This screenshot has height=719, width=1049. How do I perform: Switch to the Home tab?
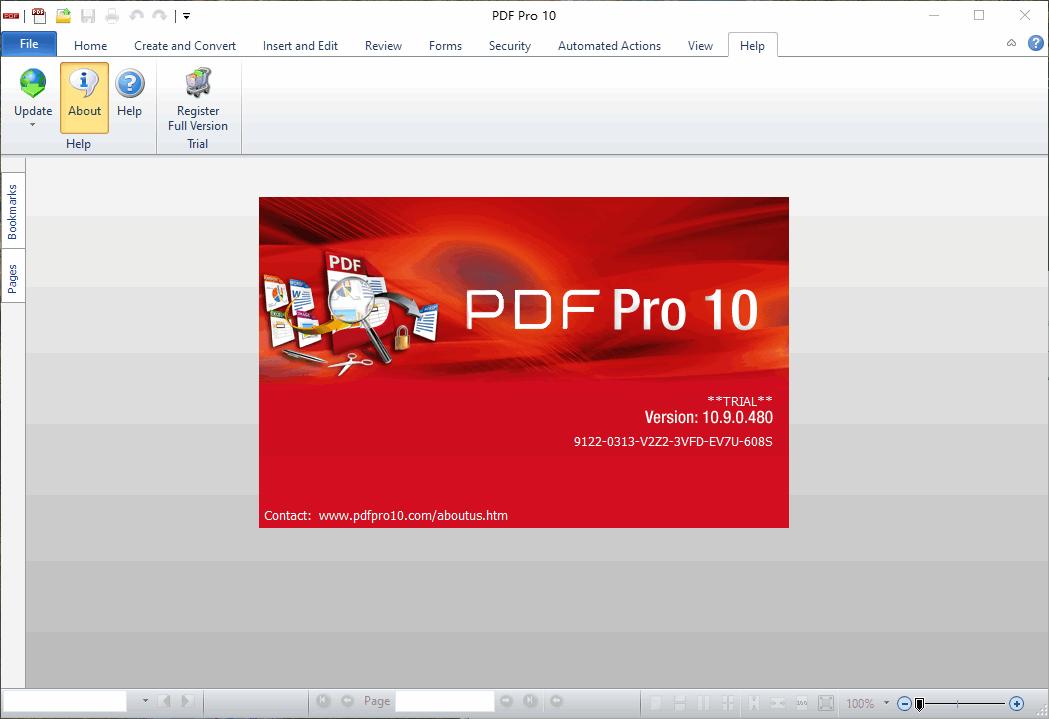(90, 45)
